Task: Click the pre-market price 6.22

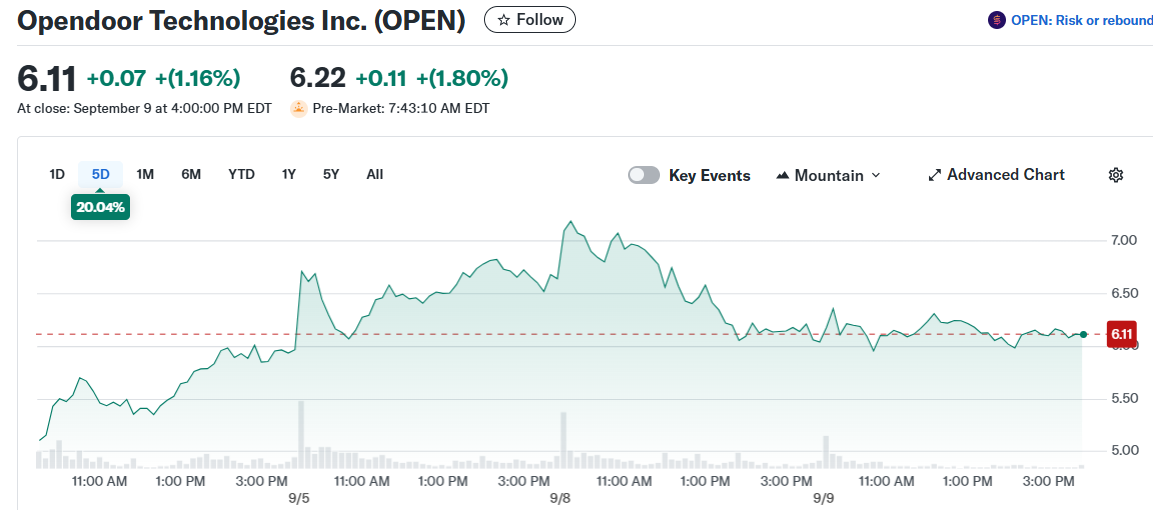Action: coord(318,78)
